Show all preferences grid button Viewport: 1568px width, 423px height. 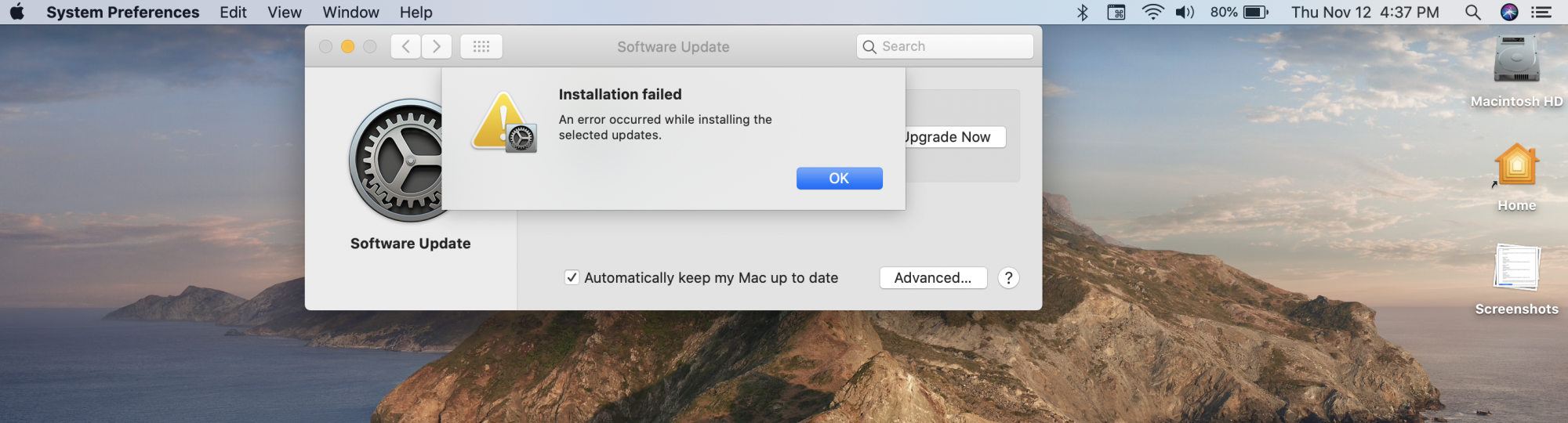[481, 46]
